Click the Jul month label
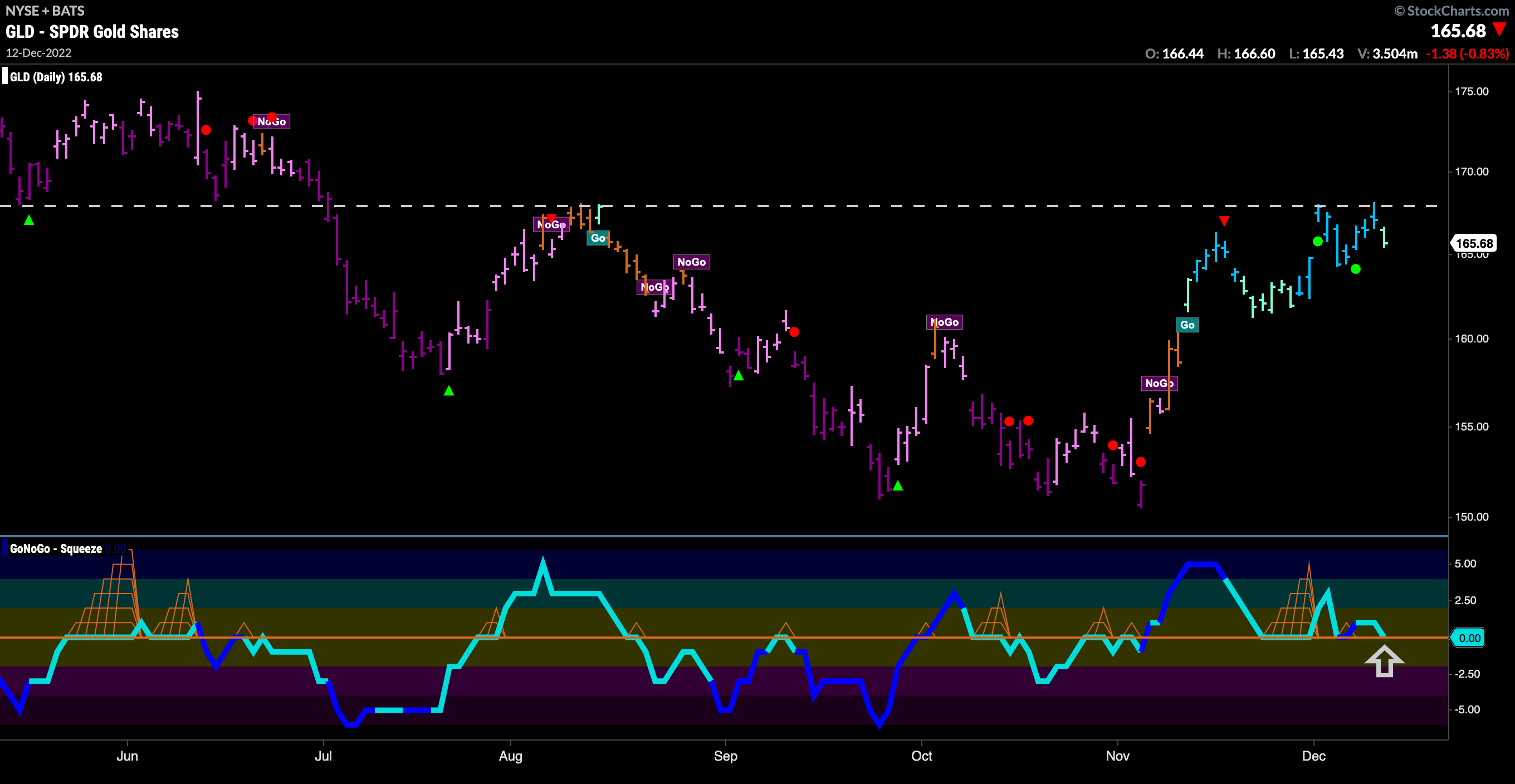 pyautogui.click(x=323, y=756)
